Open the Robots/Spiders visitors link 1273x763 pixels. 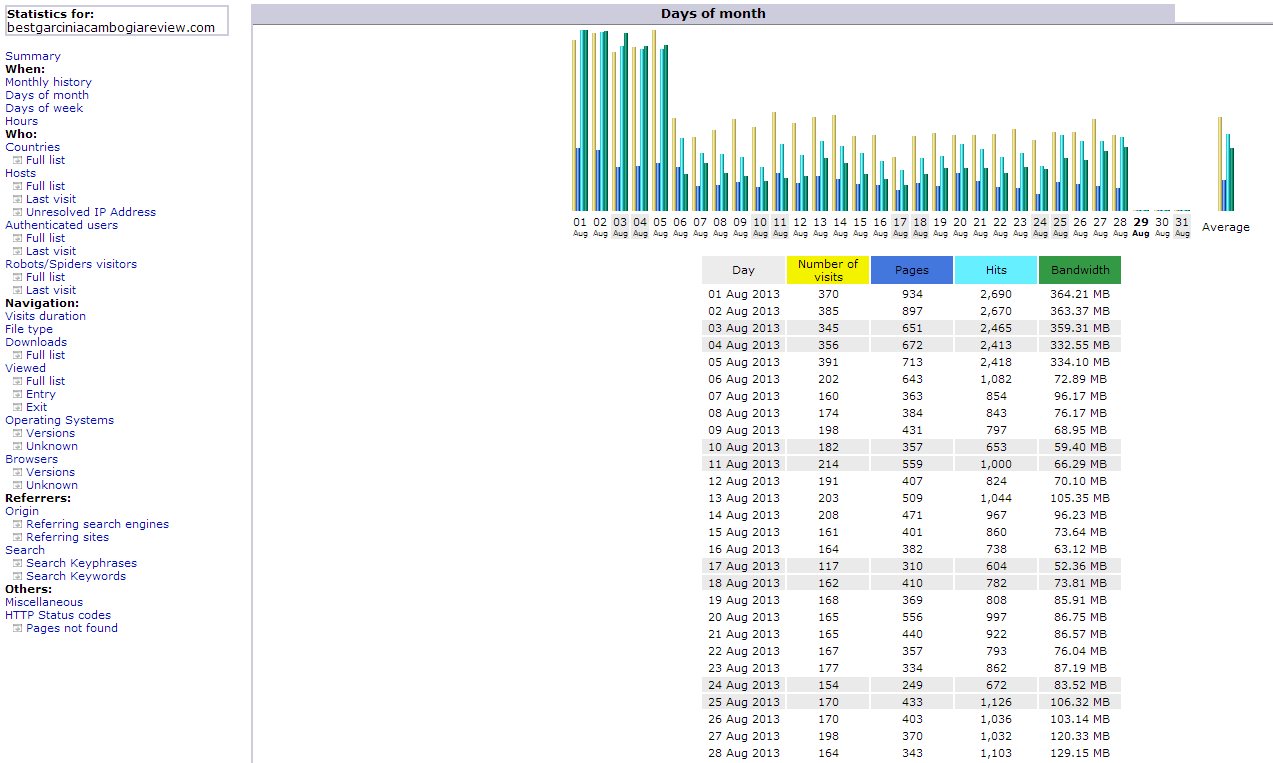click(71, 264)
